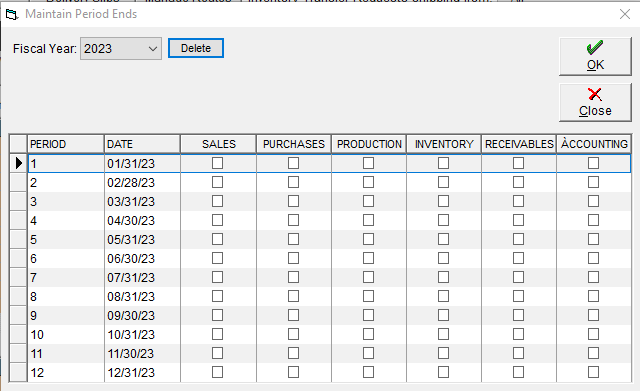The width and height of the screenshot is (640, 391).
Task: Click the Delete button
Action: [196, 48]
